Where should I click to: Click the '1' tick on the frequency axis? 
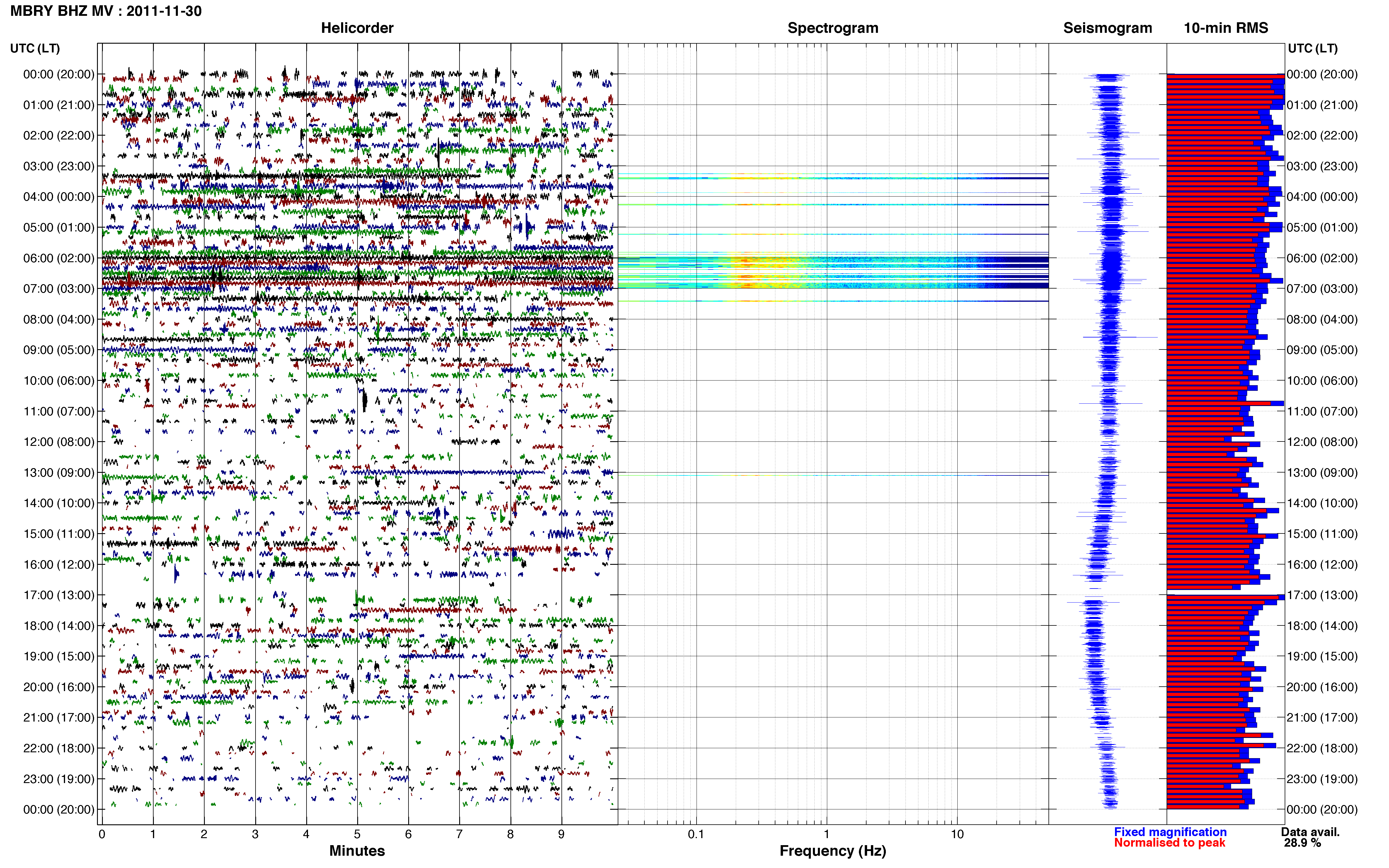click(x=826, y=834)
